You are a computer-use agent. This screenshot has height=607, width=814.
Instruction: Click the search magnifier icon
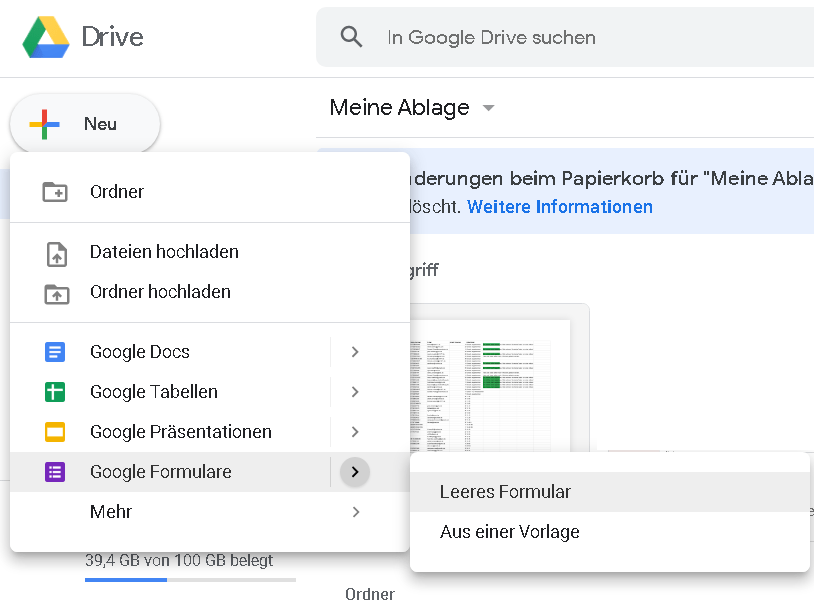(351, 37)
